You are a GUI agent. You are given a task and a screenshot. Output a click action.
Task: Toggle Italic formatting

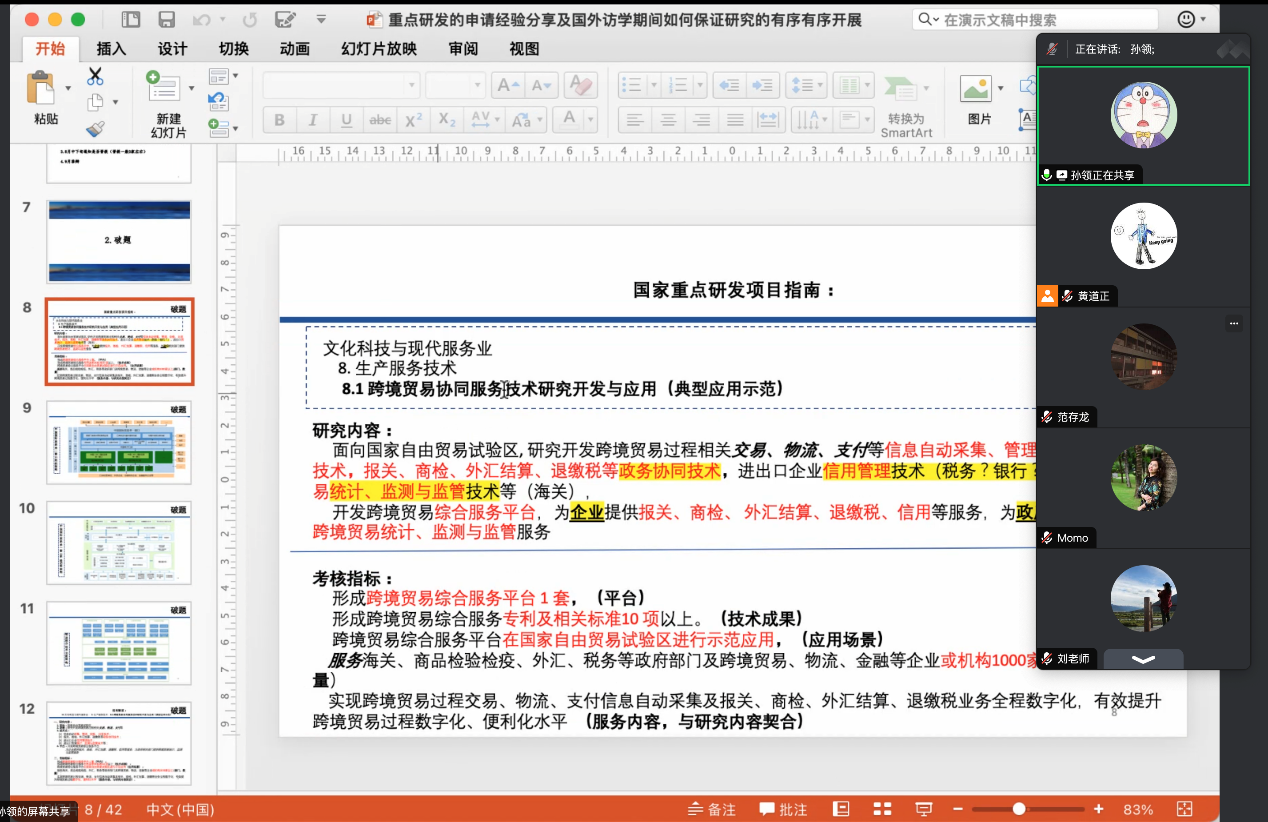(313, 121)
